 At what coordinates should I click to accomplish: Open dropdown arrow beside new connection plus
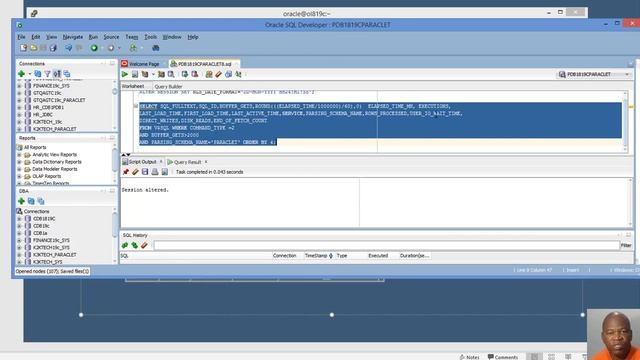29,74
